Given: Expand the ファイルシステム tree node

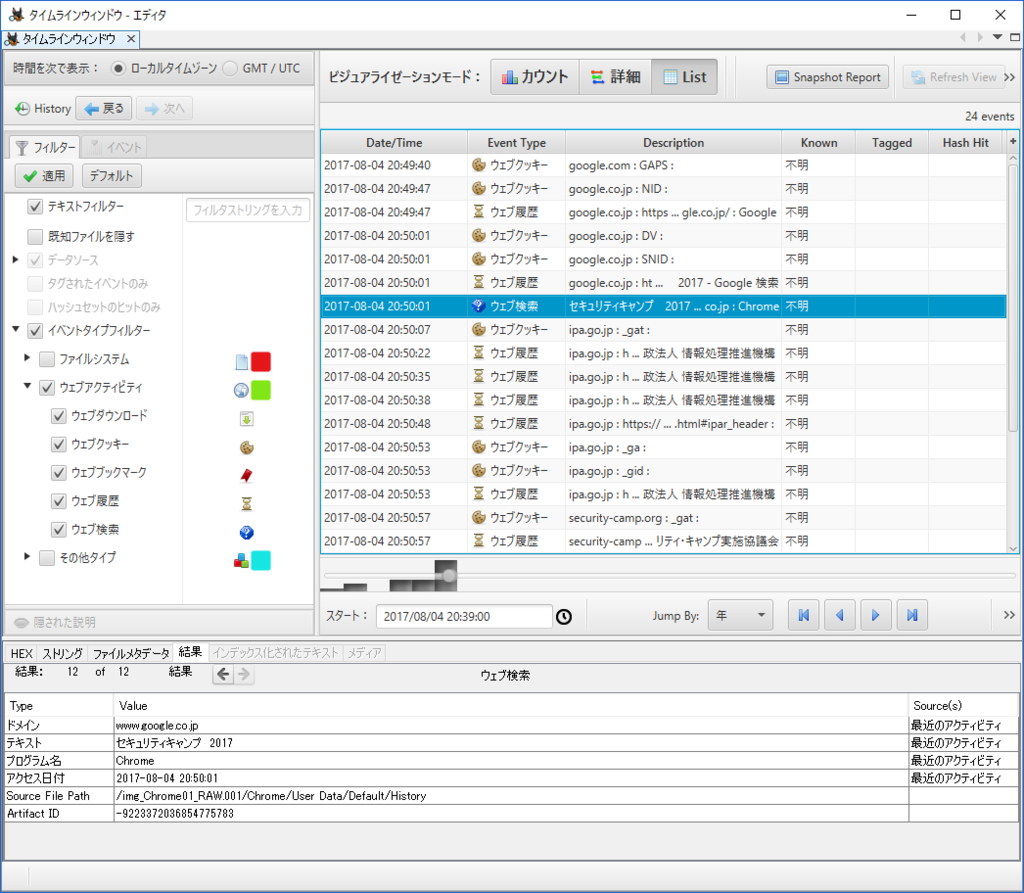Looking at the screenshot, I should (27, 357).
